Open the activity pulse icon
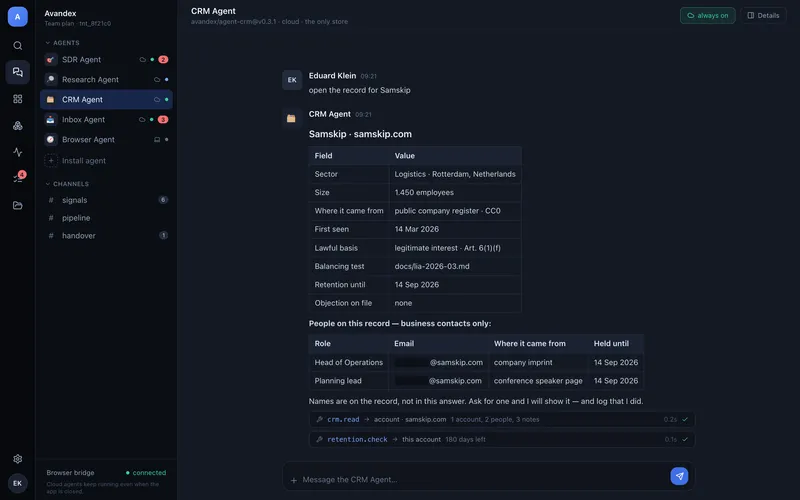 coord(17,152)
